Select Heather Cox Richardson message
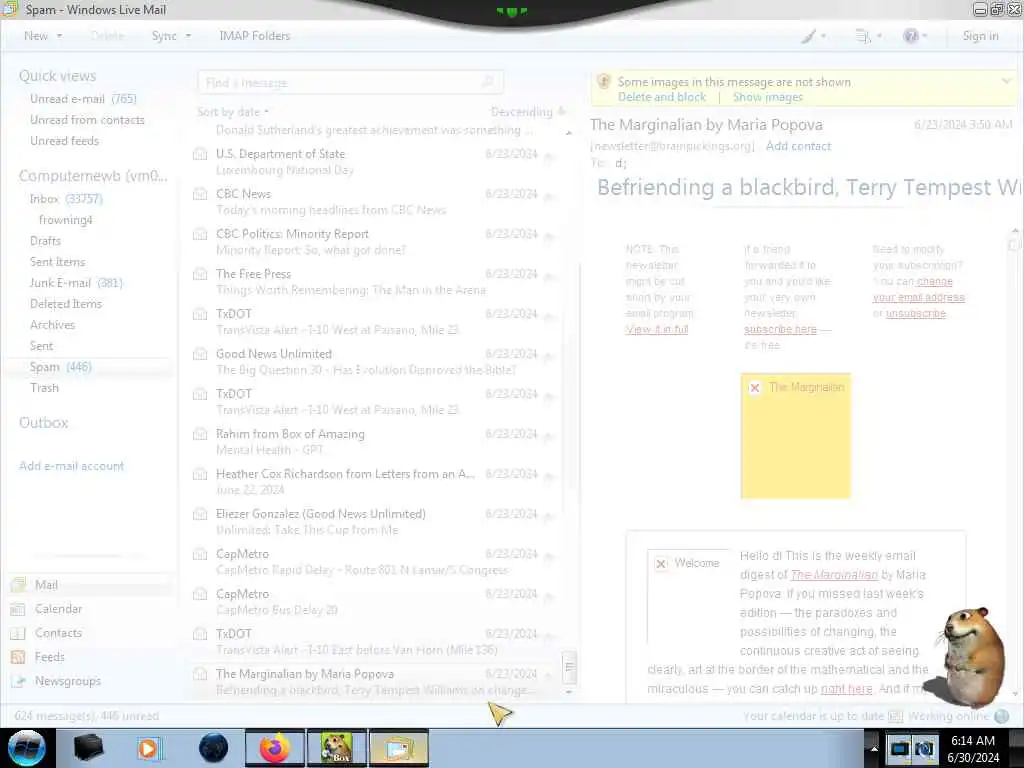The image size is (1024, 768). pyautogui.click(x=372, y=481)
